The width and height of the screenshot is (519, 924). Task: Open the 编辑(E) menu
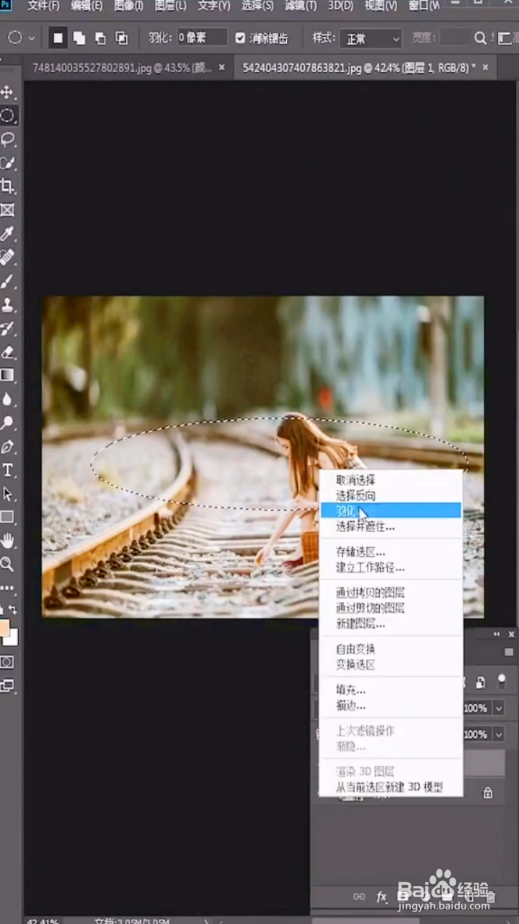(x=87, y=6)
